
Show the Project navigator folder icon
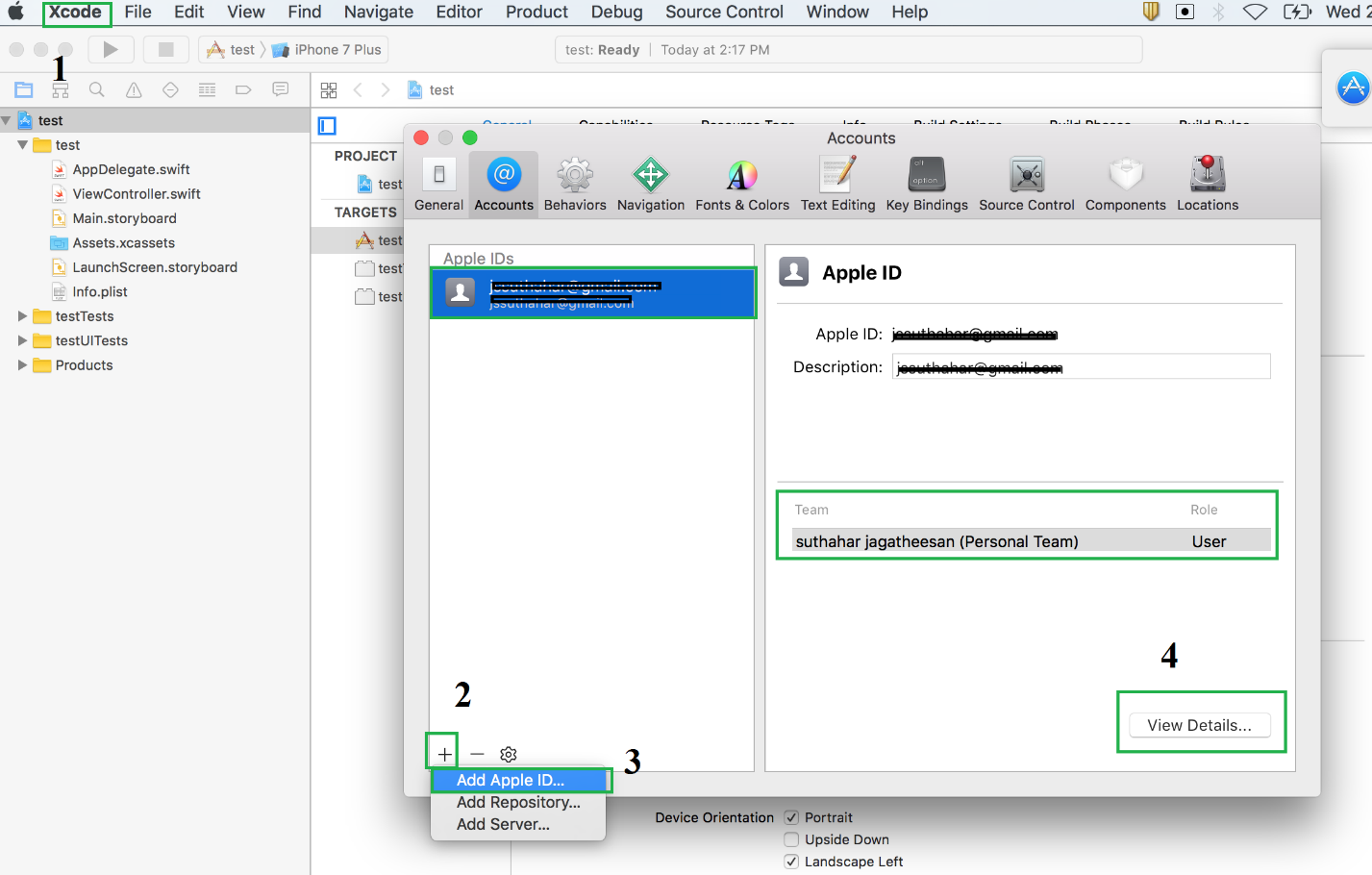click(x=24, y=90)
